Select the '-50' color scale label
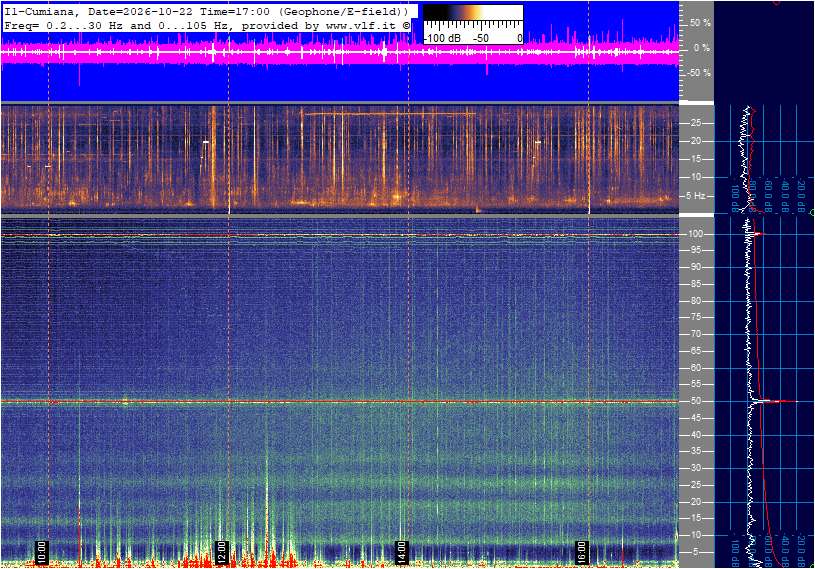Image resolution: width=815 pixels, height=569 pixels. coord(481,38)
